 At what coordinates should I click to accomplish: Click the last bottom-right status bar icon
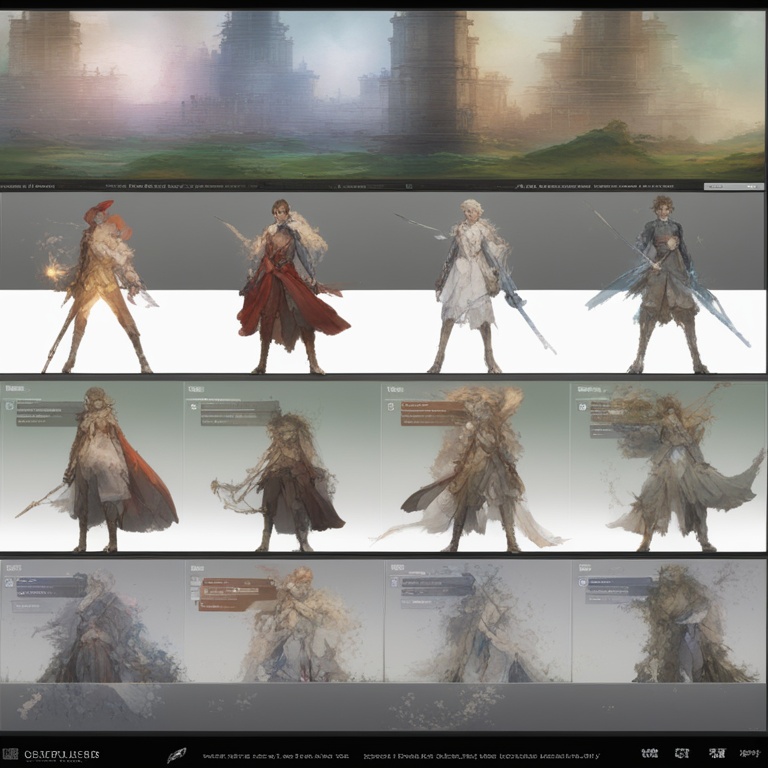click(x=748, y=753)
